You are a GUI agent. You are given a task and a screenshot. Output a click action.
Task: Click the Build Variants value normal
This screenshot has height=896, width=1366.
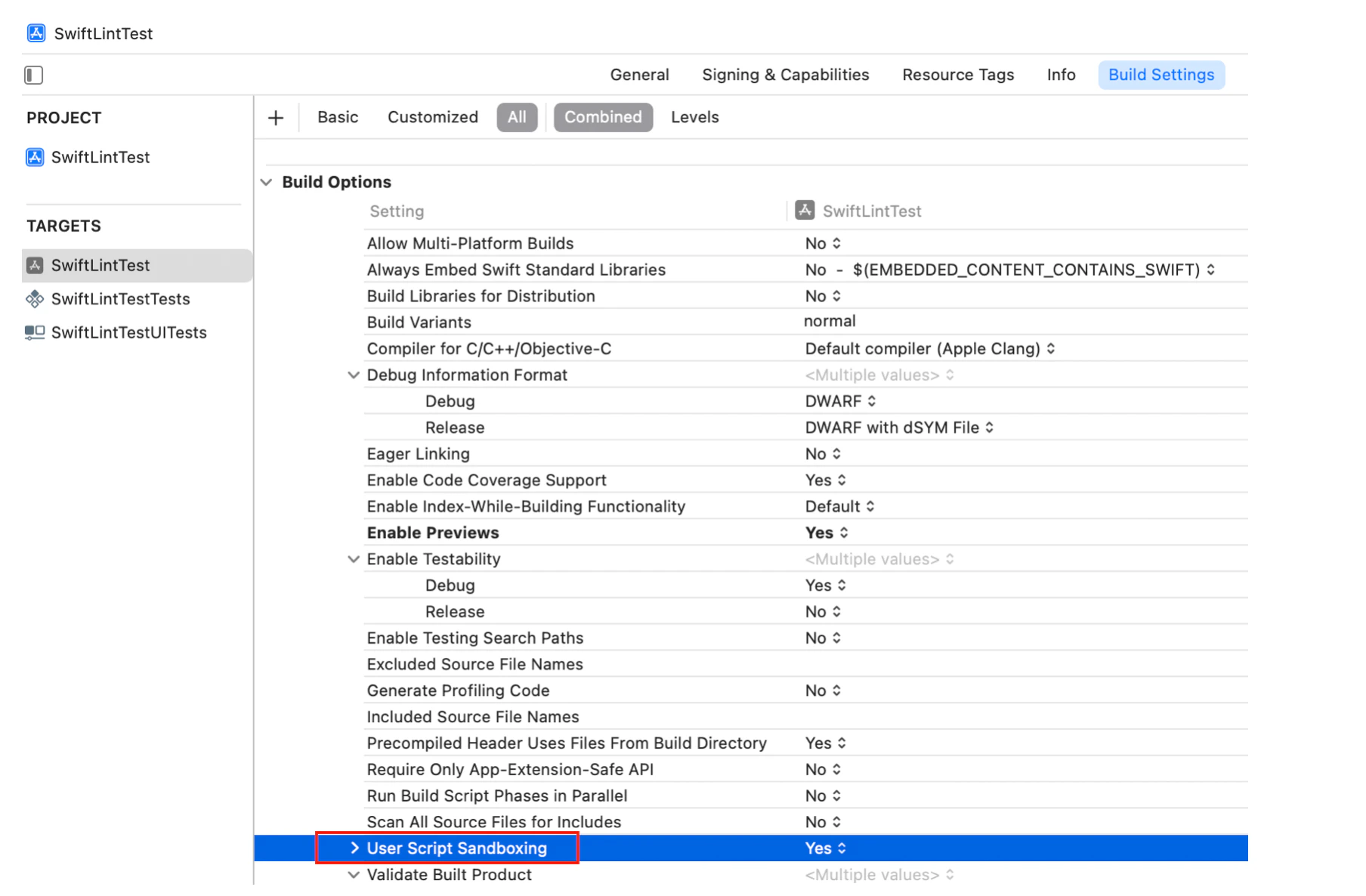[830, 321]
